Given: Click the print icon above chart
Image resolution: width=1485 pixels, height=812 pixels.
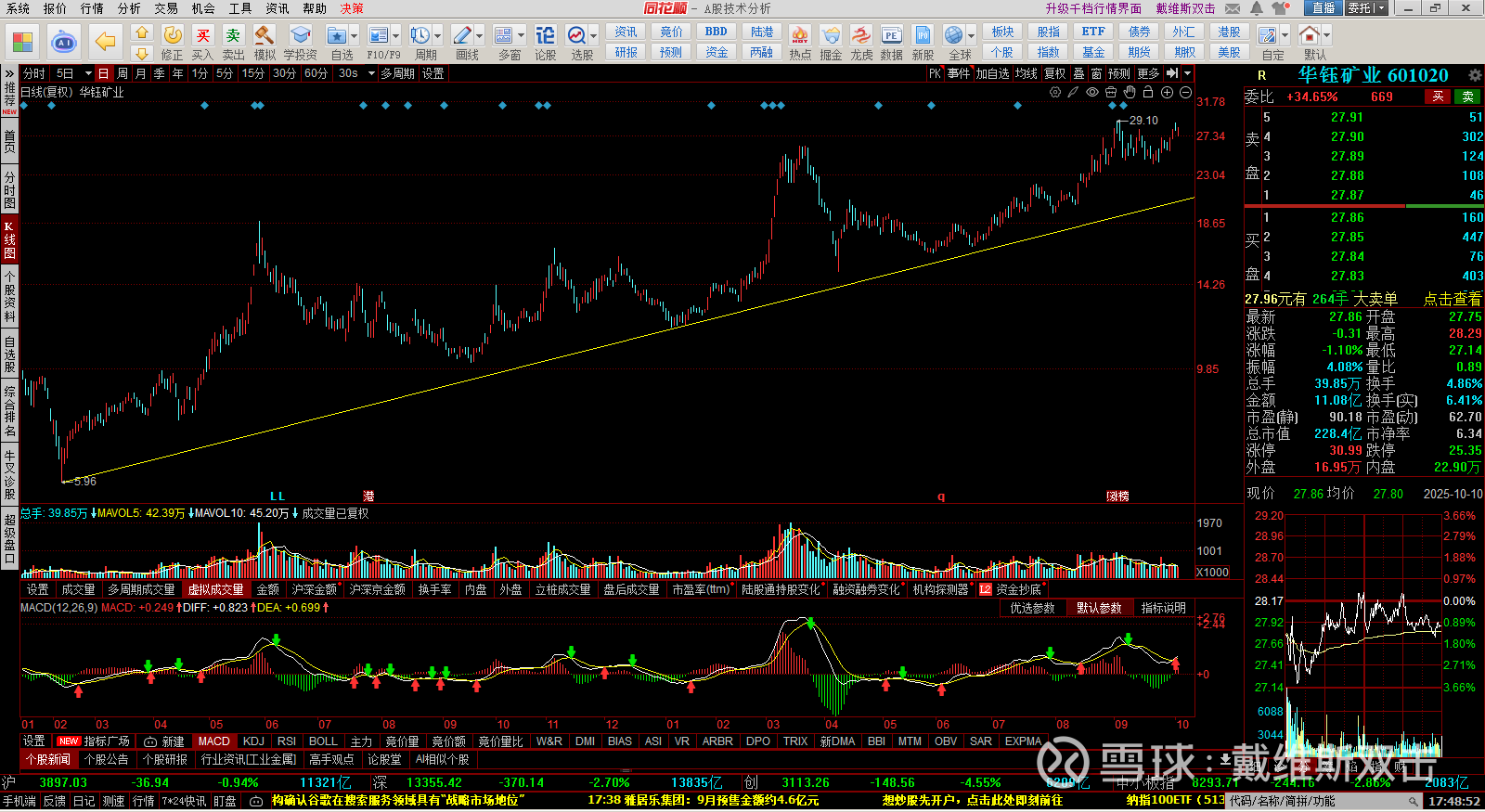Looking at the screenshot, I should point(1111,92).
